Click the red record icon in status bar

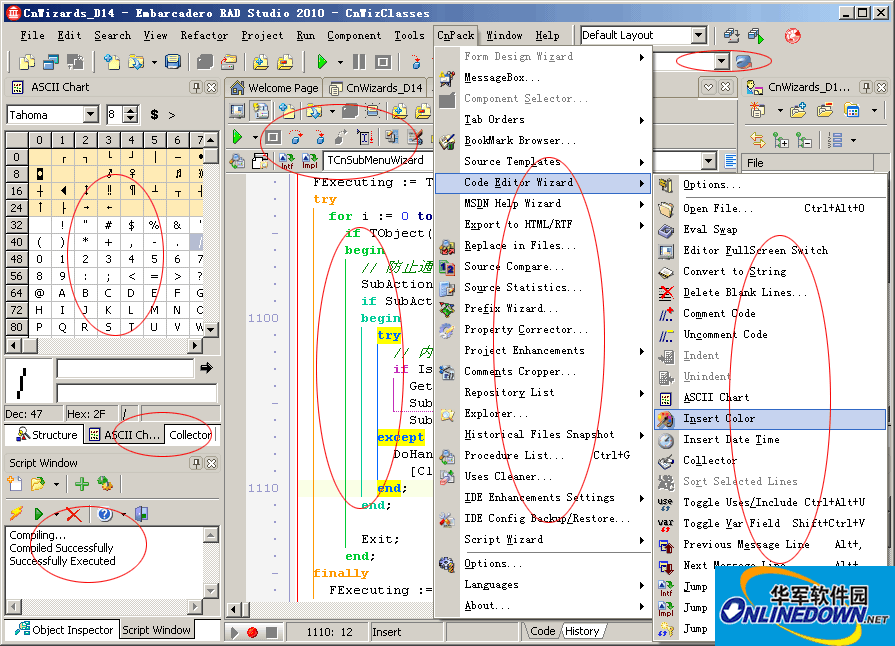tap(252, 632)
